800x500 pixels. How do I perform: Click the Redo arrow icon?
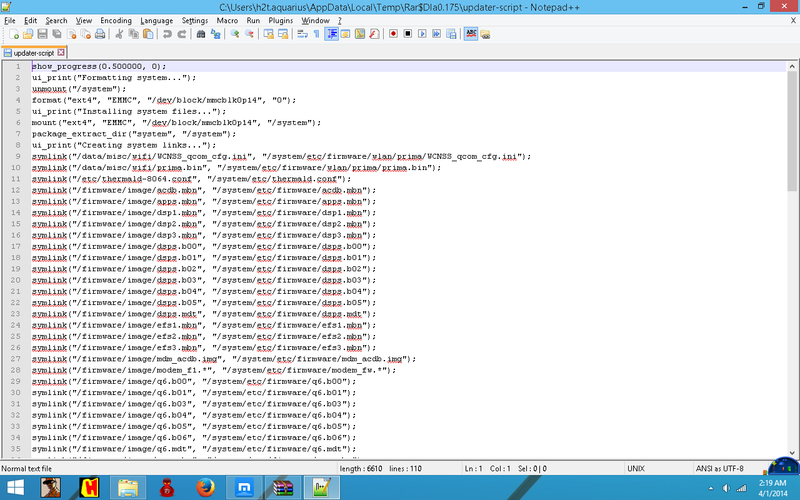click(x=181, y=34)
